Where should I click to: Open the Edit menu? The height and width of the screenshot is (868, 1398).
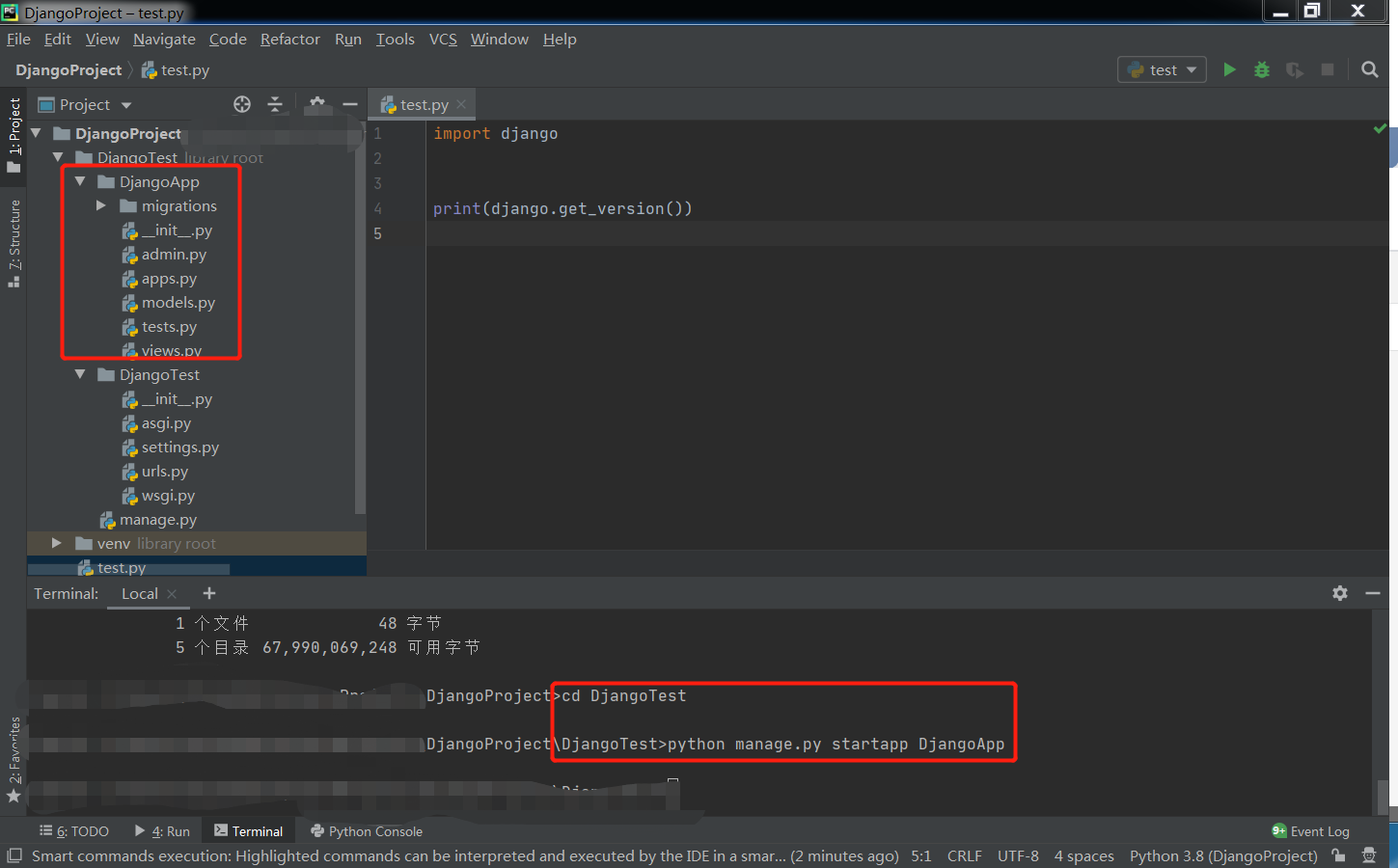58,39
